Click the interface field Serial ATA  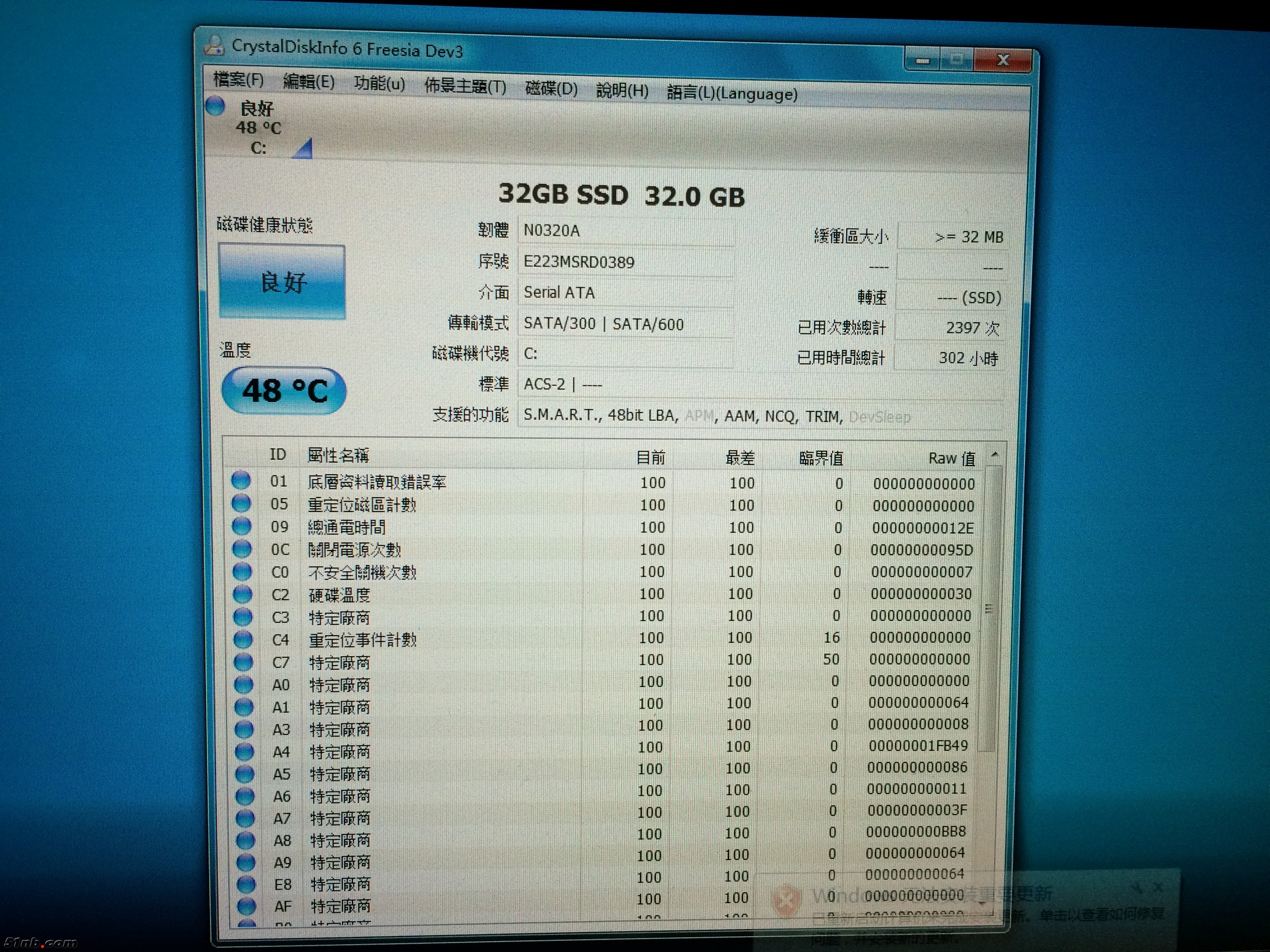625,293
